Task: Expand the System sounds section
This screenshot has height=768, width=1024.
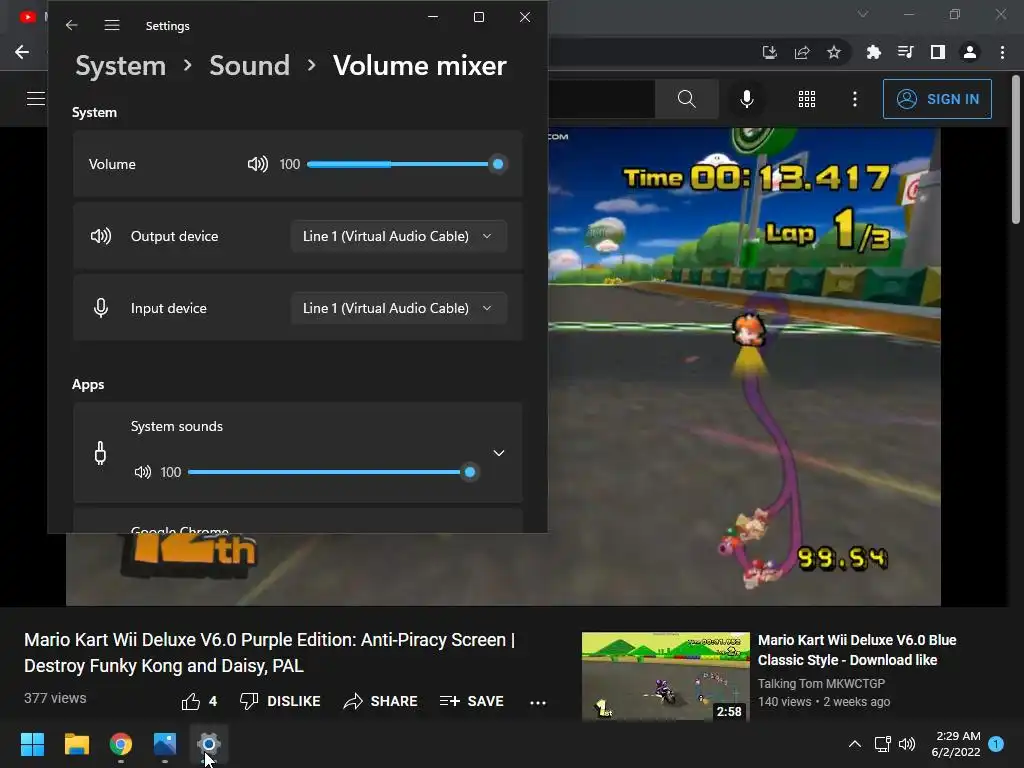Action: pyautogui.click(x=498, y=453)
